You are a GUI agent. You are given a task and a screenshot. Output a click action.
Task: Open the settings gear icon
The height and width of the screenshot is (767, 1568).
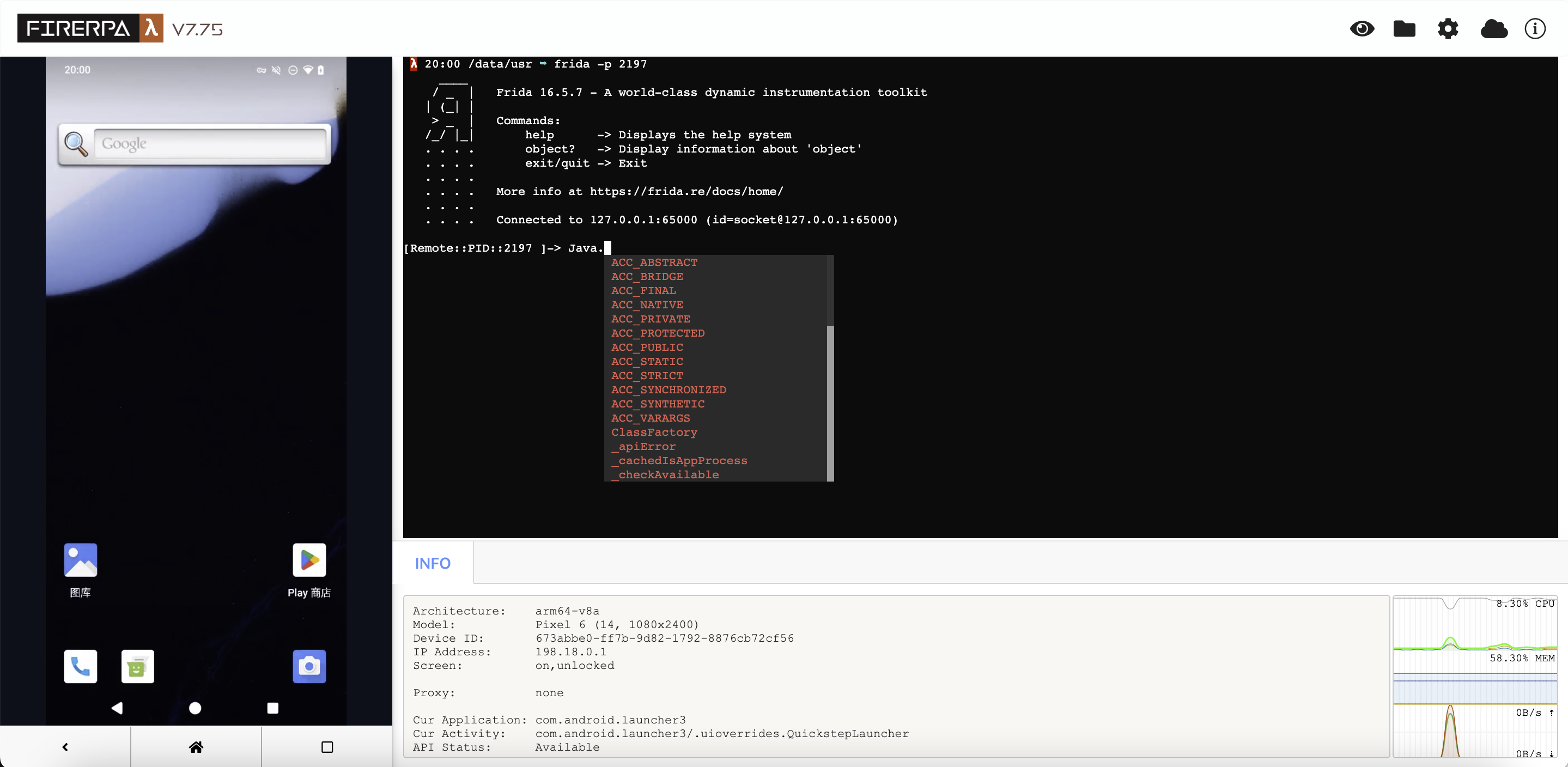coord(1448,29)
